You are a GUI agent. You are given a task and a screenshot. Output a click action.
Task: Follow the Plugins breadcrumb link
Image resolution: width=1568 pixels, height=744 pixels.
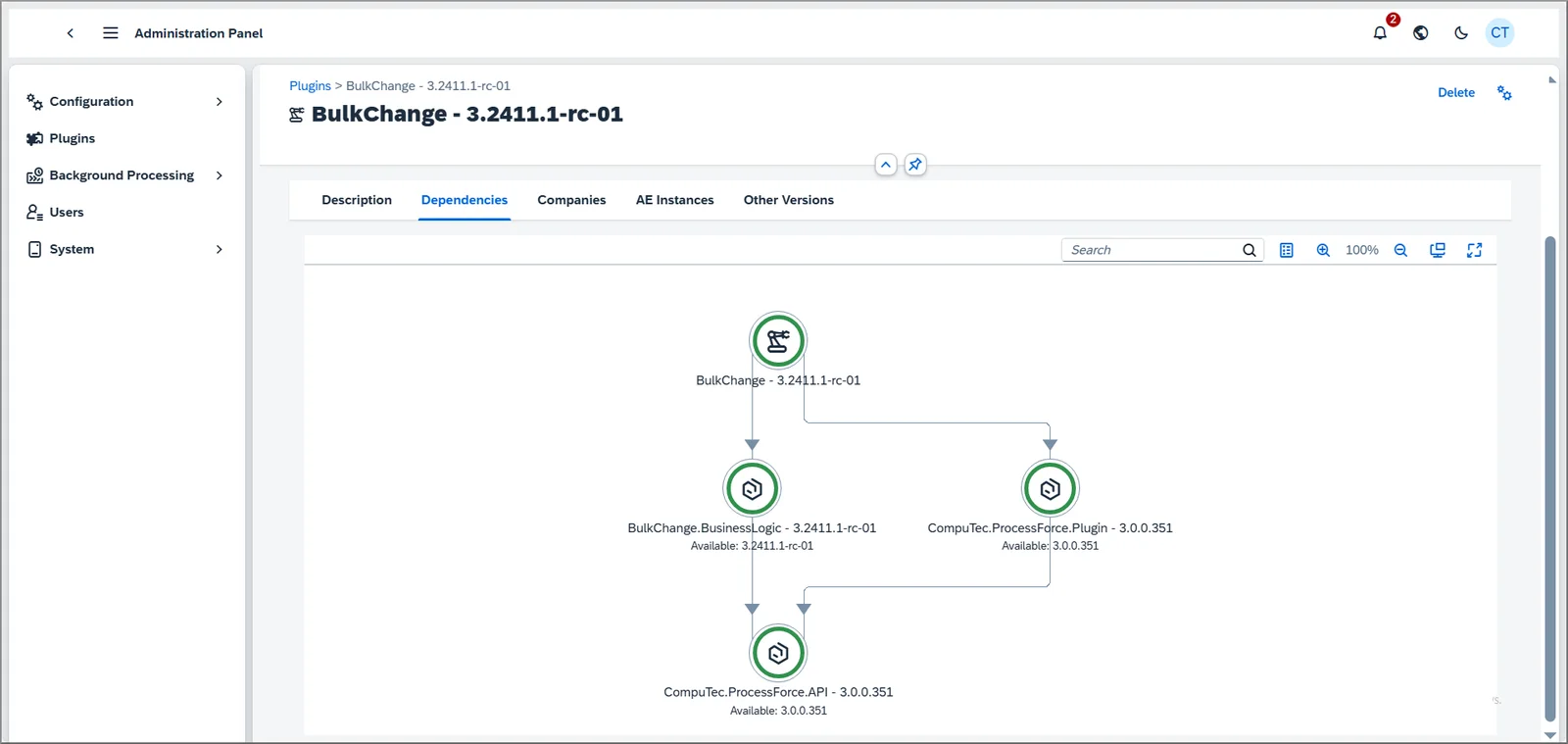tap(310, 86)
